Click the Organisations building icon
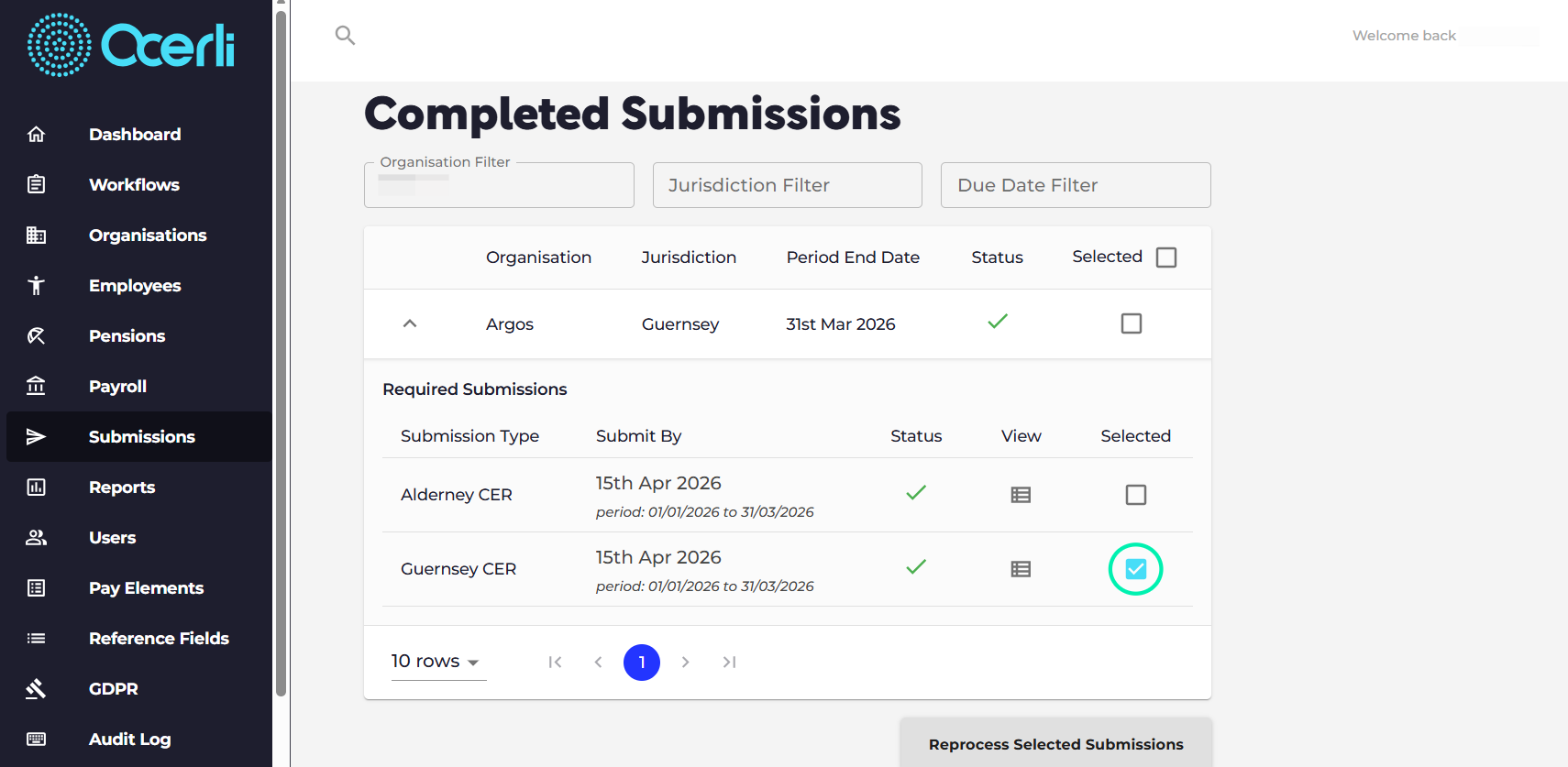 tap(37, 236)
